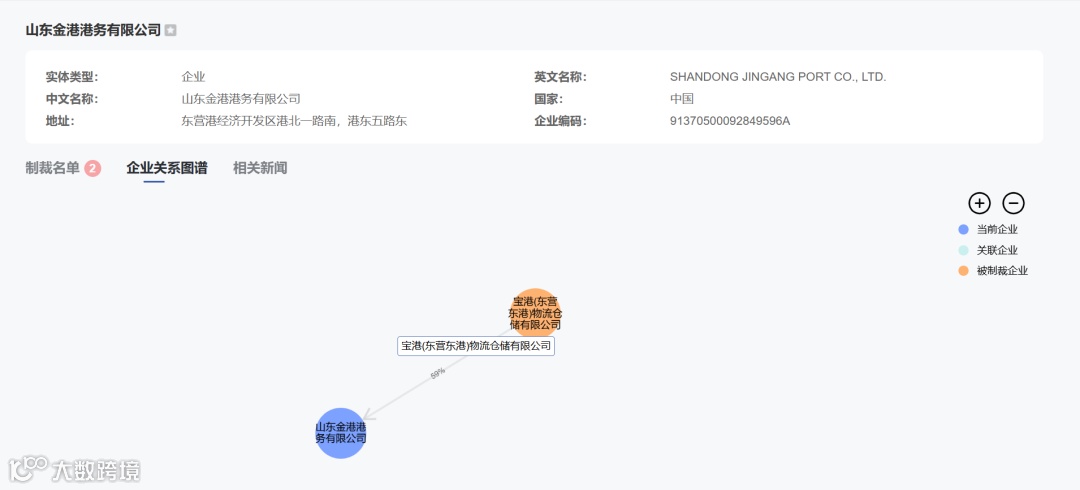Zoom in the relationship graph with plus icon

(x=979, y=203)
